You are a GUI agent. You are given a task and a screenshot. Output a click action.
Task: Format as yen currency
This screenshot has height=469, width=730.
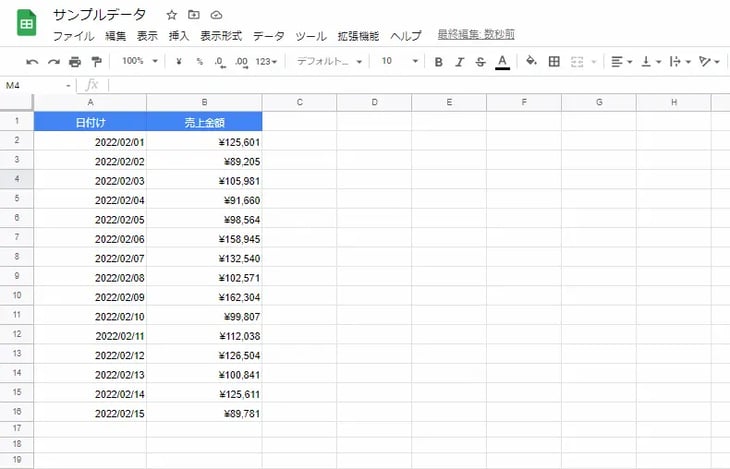click(178, 62)
